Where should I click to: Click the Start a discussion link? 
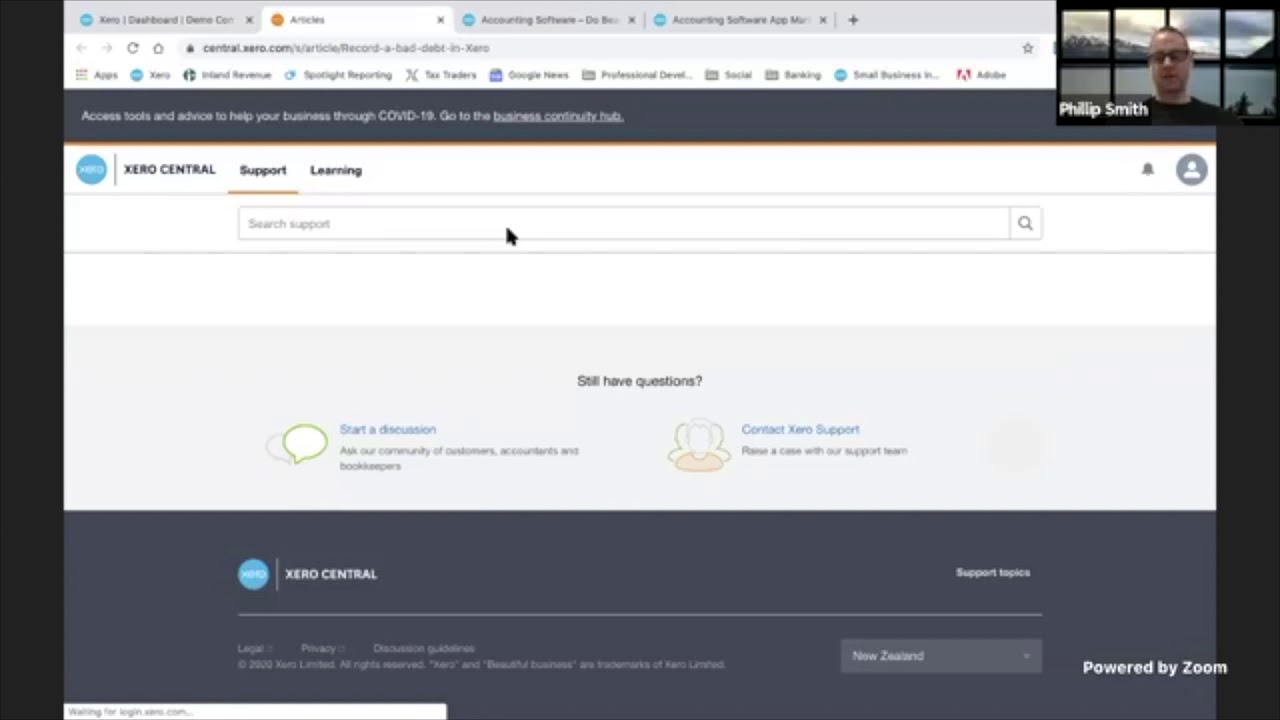point(388,429)
